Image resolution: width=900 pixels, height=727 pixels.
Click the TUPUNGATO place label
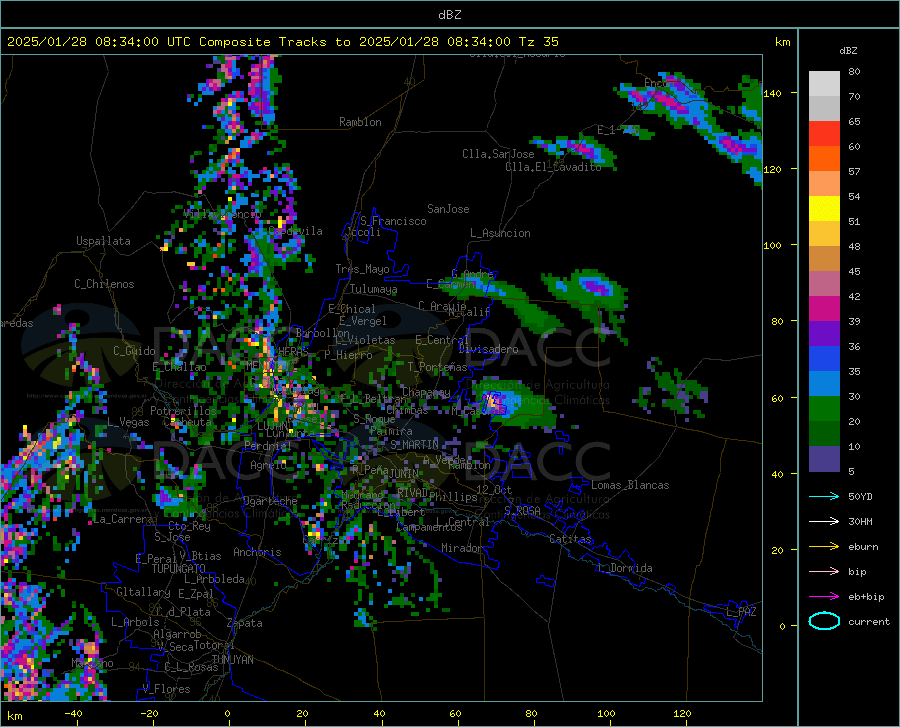(179, 569)
